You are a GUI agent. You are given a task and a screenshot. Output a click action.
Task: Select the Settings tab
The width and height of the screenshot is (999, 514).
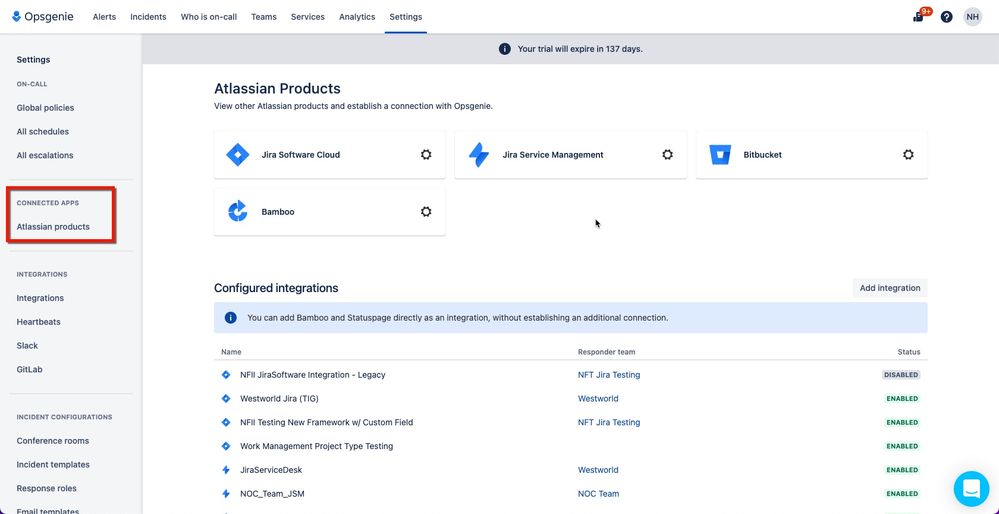[406, 17]
